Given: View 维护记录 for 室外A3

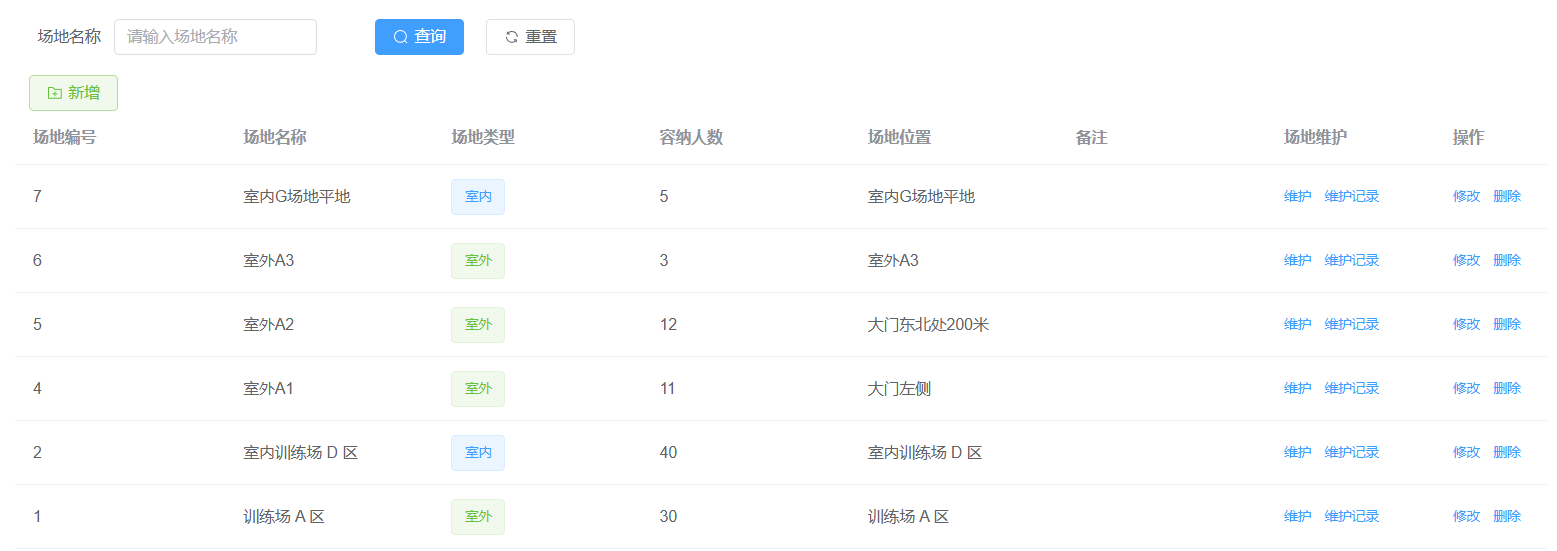Looking at the screenshot, I should [x=1351, y=261].
